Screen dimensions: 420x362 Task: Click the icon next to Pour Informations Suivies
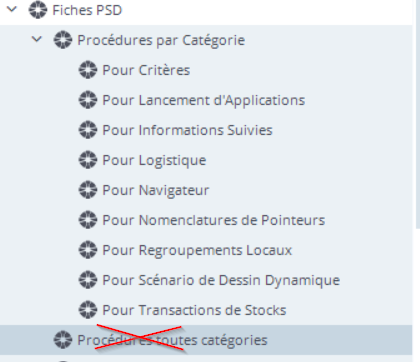(88, 130)
